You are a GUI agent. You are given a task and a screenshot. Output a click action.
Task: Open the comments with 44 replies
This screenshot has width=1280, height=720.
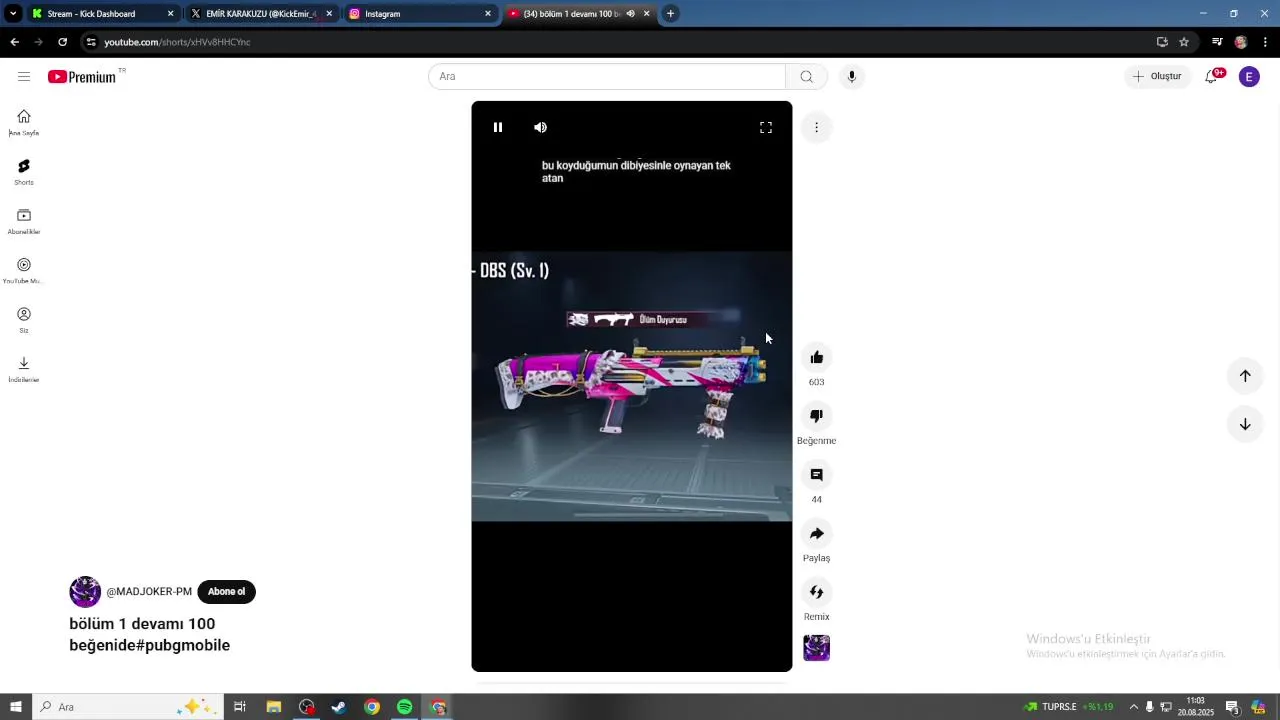pos(817,474)
